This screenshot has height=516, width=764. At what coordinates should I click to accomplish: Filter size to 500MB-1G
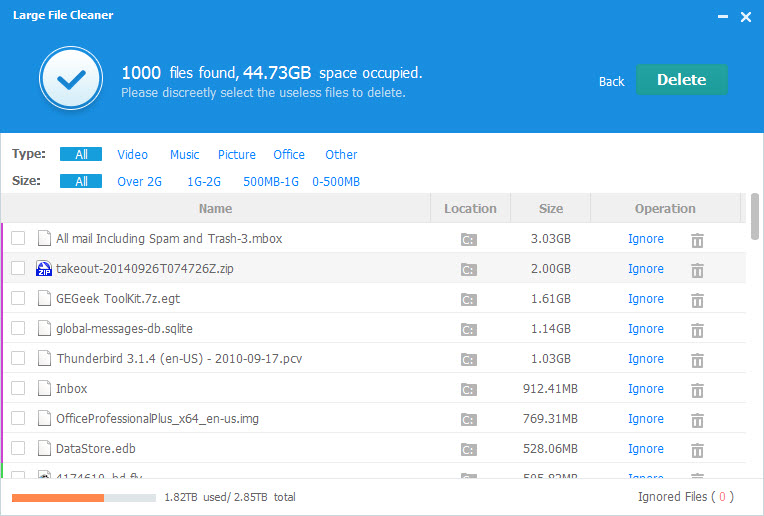(271, 181)
